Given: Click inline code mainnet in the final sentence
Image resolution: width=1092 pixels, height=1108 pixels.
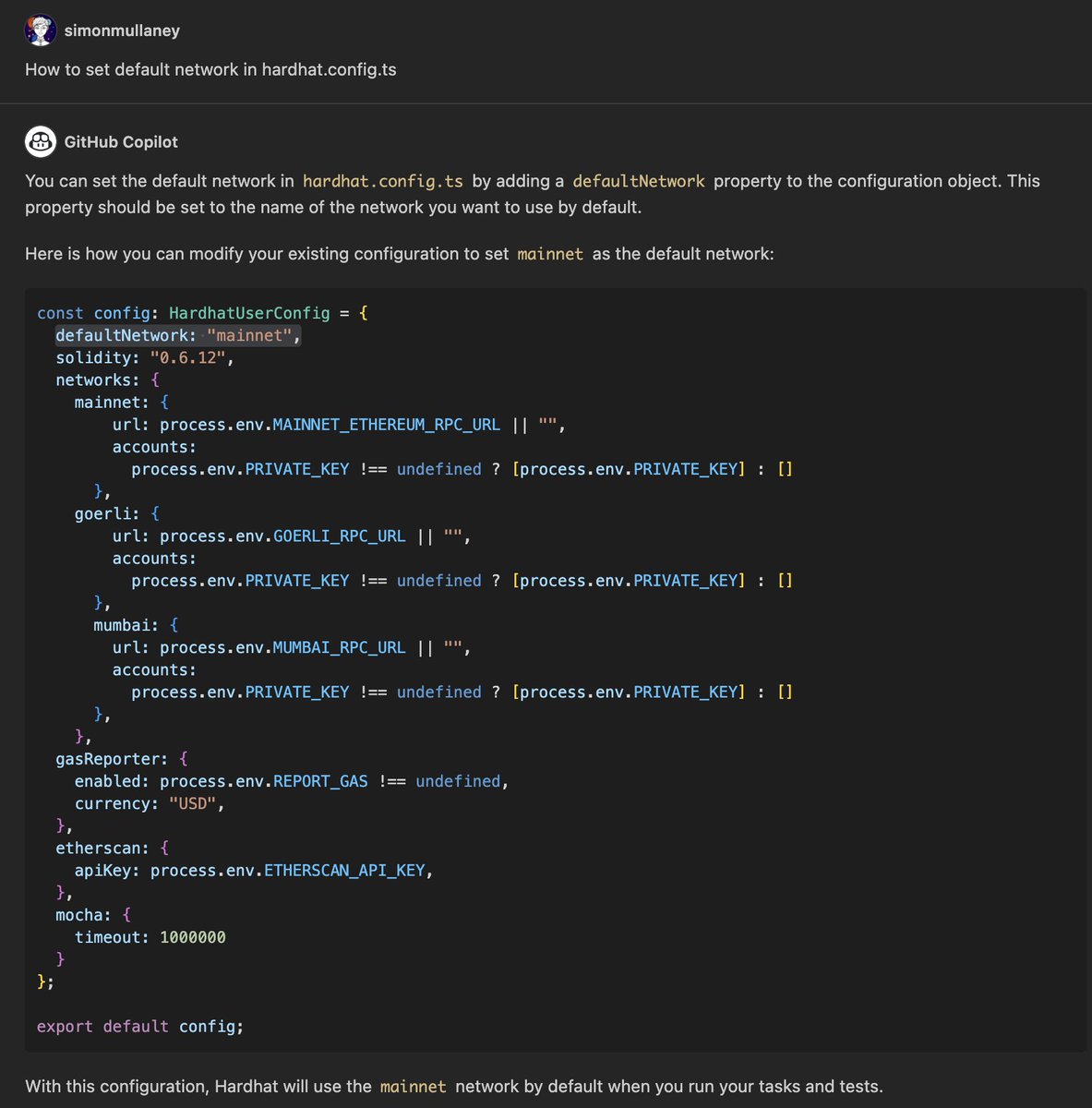Looking at the screenshot, I should tap(414, 1087).
